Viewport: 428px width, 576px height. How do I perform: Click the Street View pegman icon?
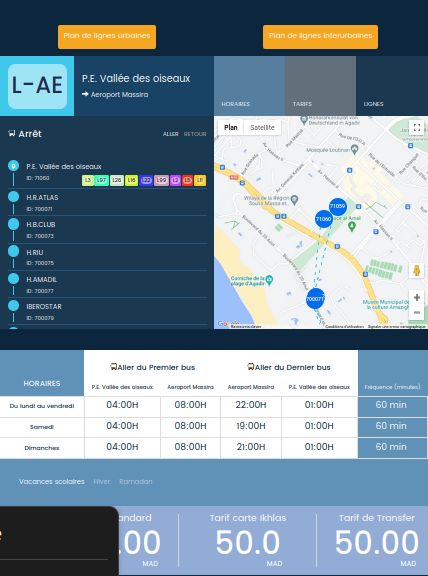pos(416,270)
